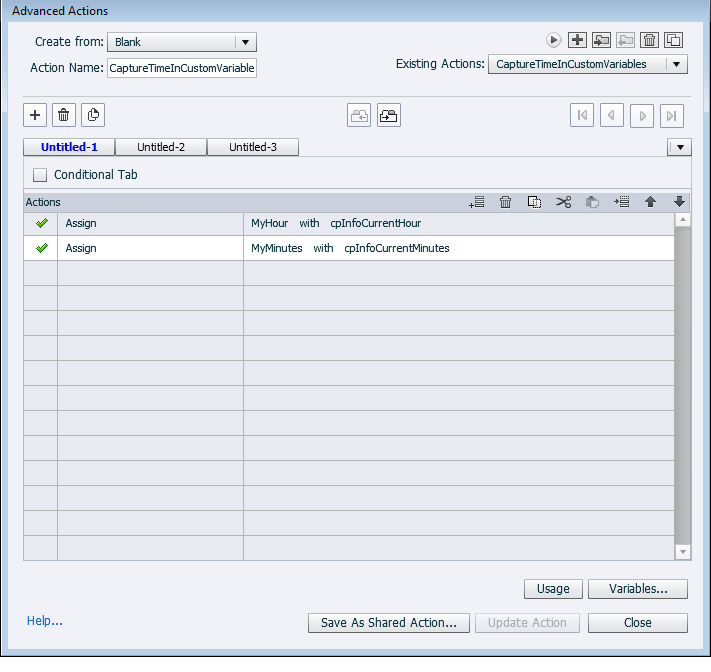This screenshot has height=672, width=711.
Task: Click the Duplicate action icon at top right
Action: 673,40
